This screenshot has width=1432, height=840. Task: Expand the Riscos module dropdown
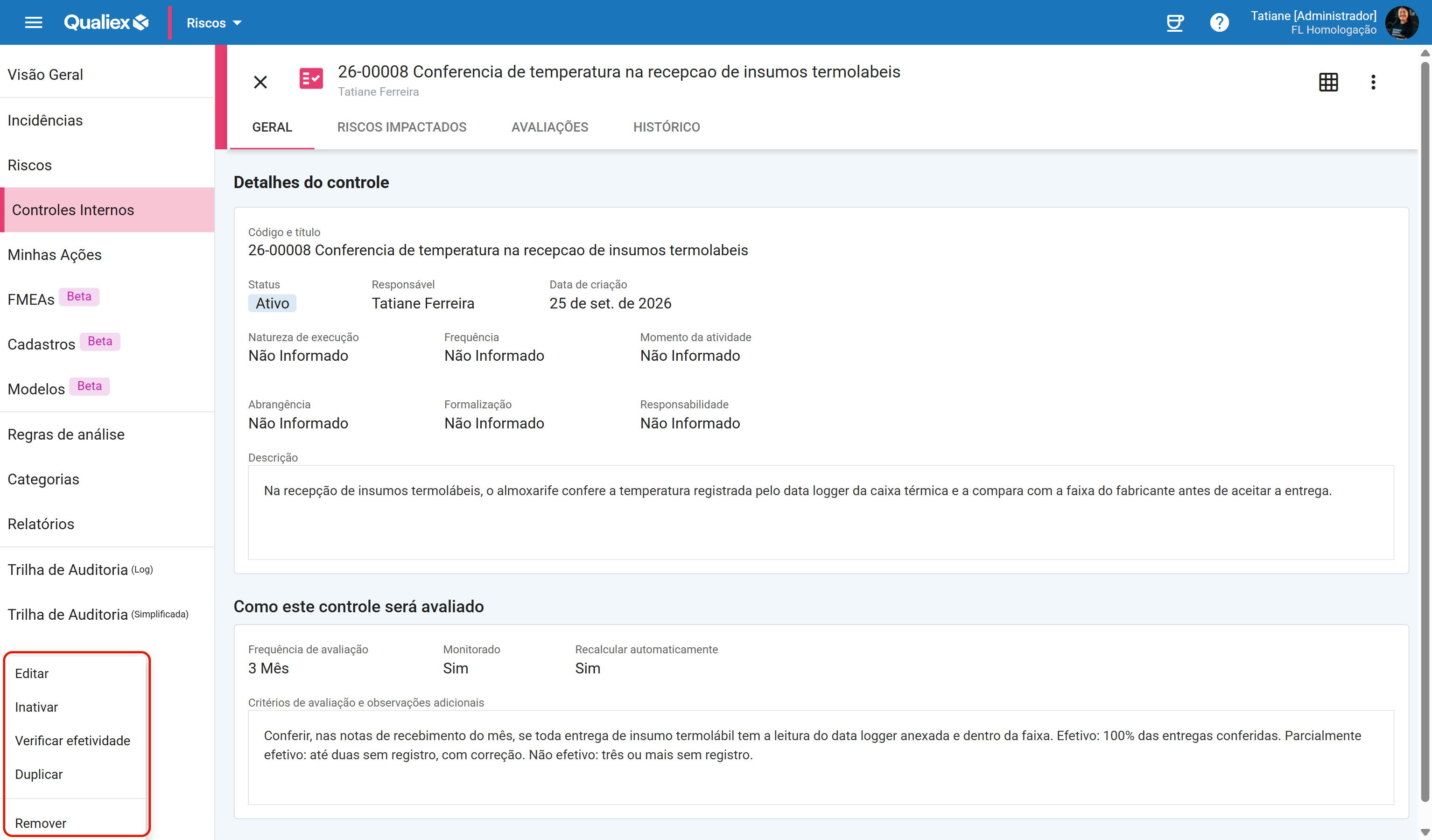click(214, 23)
